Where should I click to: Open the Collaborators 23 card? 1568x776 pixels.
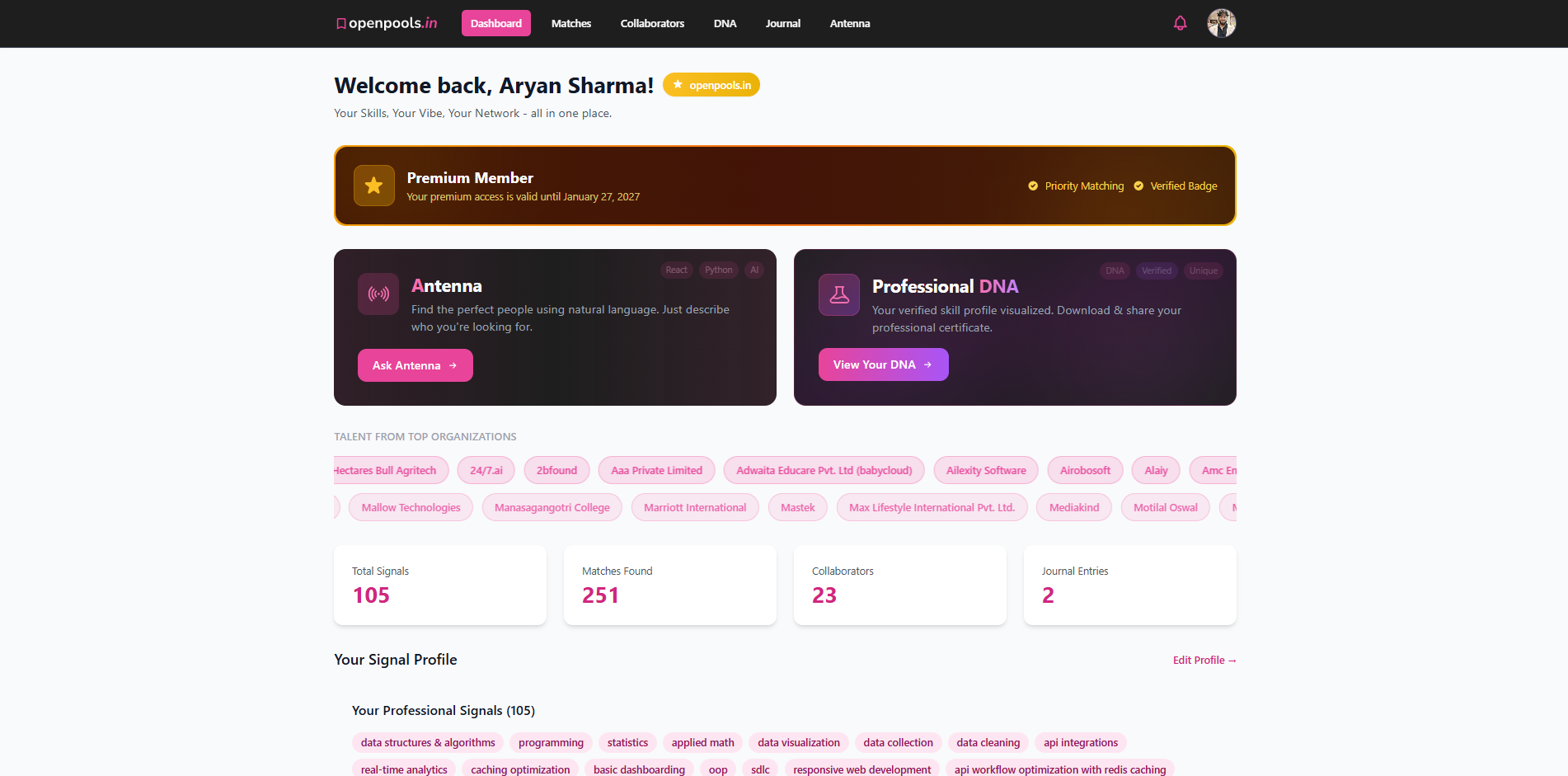(900, 585)
